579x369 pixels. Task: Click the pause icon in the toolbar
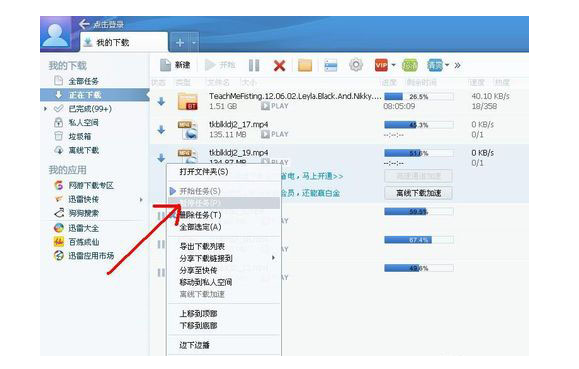[x=254, y=65]
